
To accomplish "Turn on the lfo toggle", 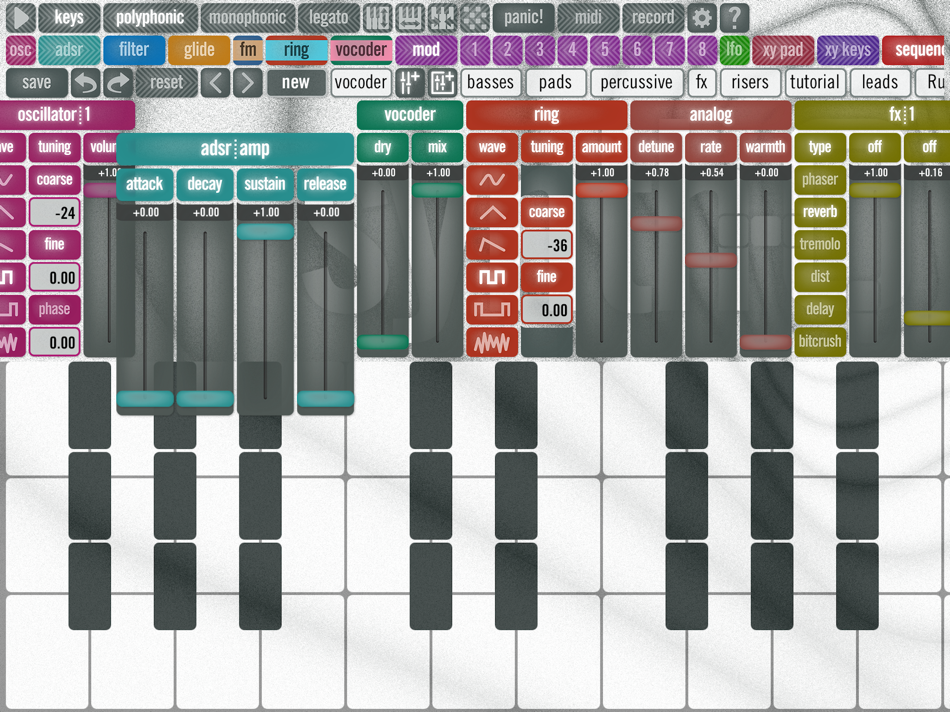I will tap(736, 49).
